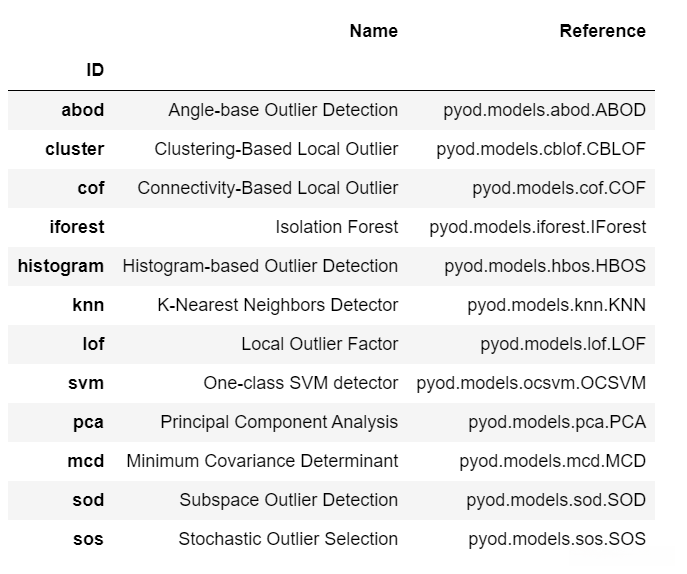The height and width of the screenshot is (574, 687).
Task: Click the Name column header
Action: tap(373, 31)
